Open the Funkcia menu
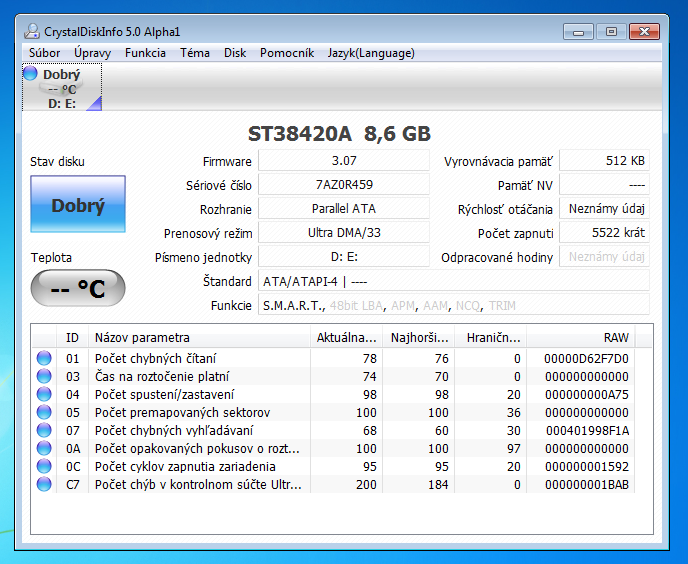 pos(145,53)
